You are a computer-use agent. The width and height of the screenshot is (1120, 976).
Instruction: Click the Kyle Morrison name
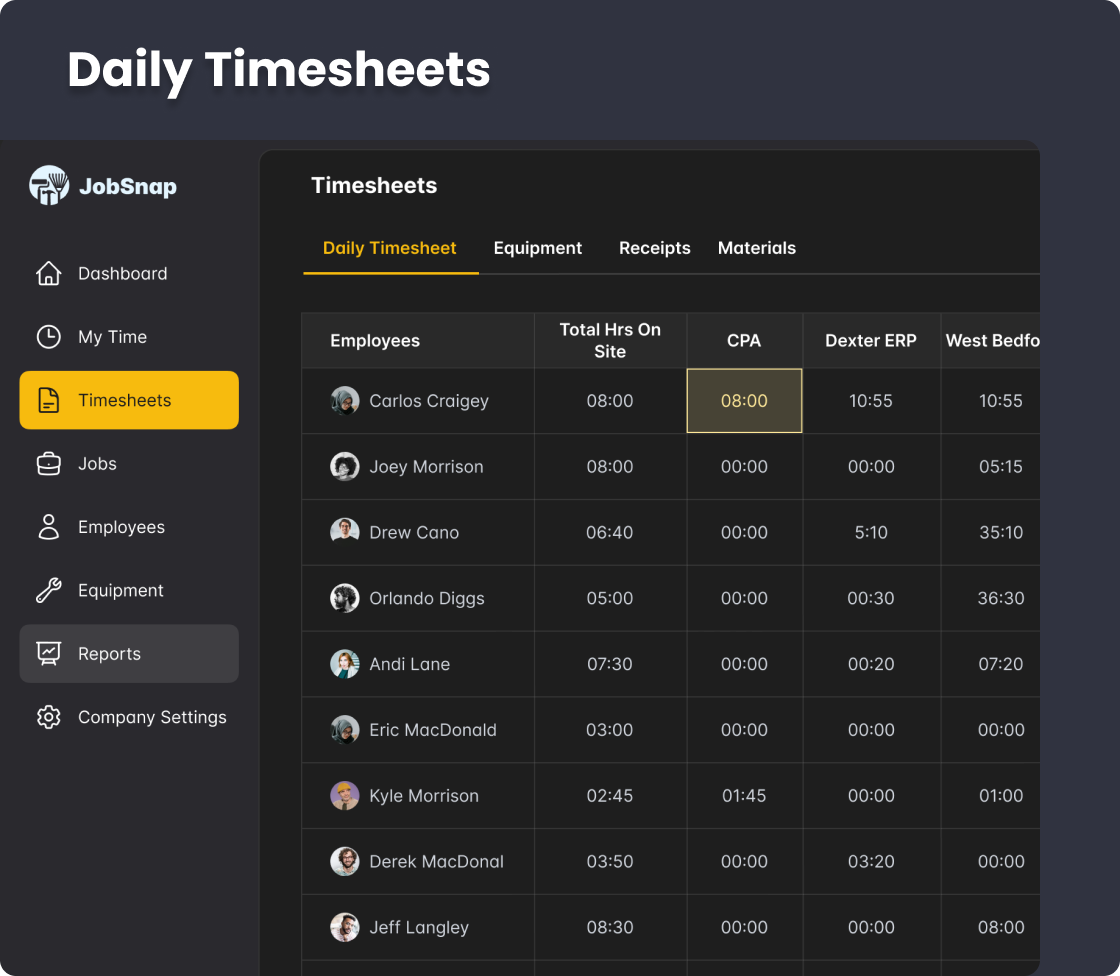(424, 796)
